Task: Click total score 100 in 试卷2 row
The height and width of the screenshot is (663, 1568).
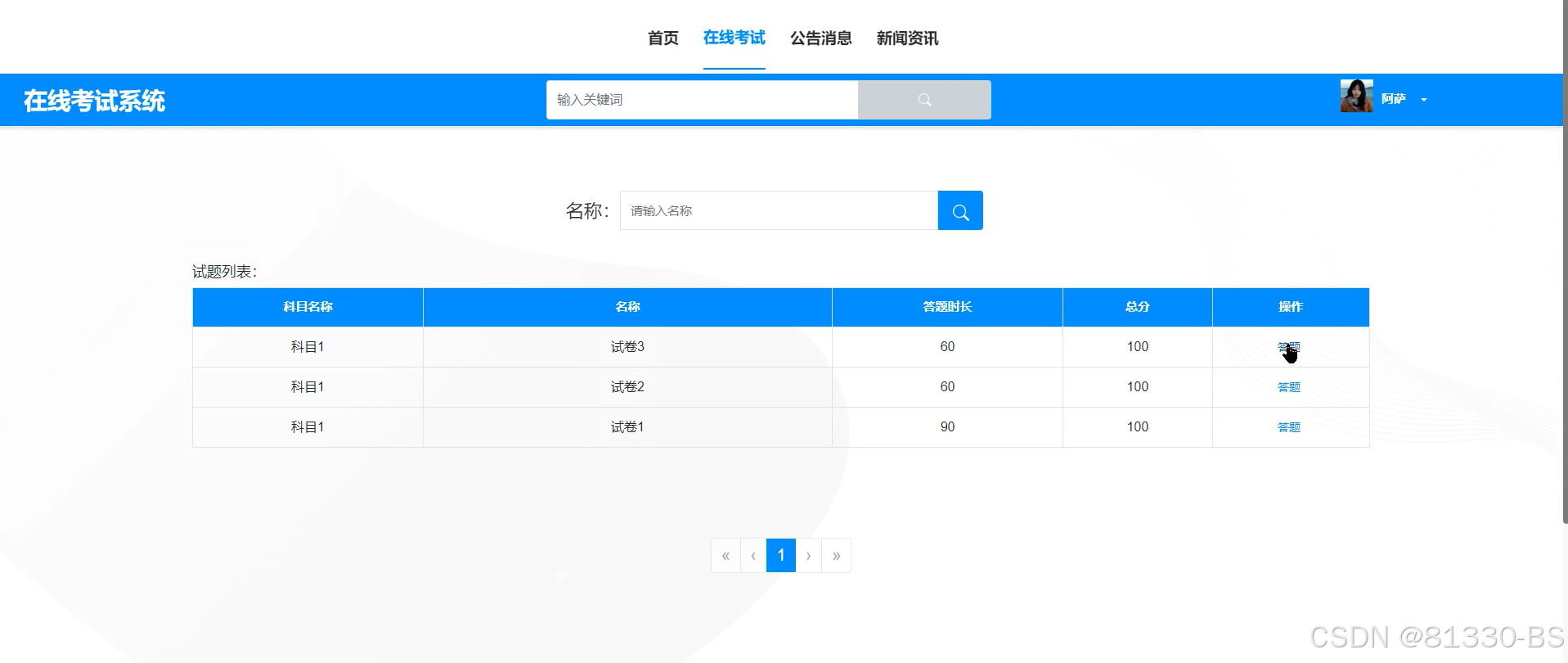Action: pyautogui.click(x=1138, y=387)
